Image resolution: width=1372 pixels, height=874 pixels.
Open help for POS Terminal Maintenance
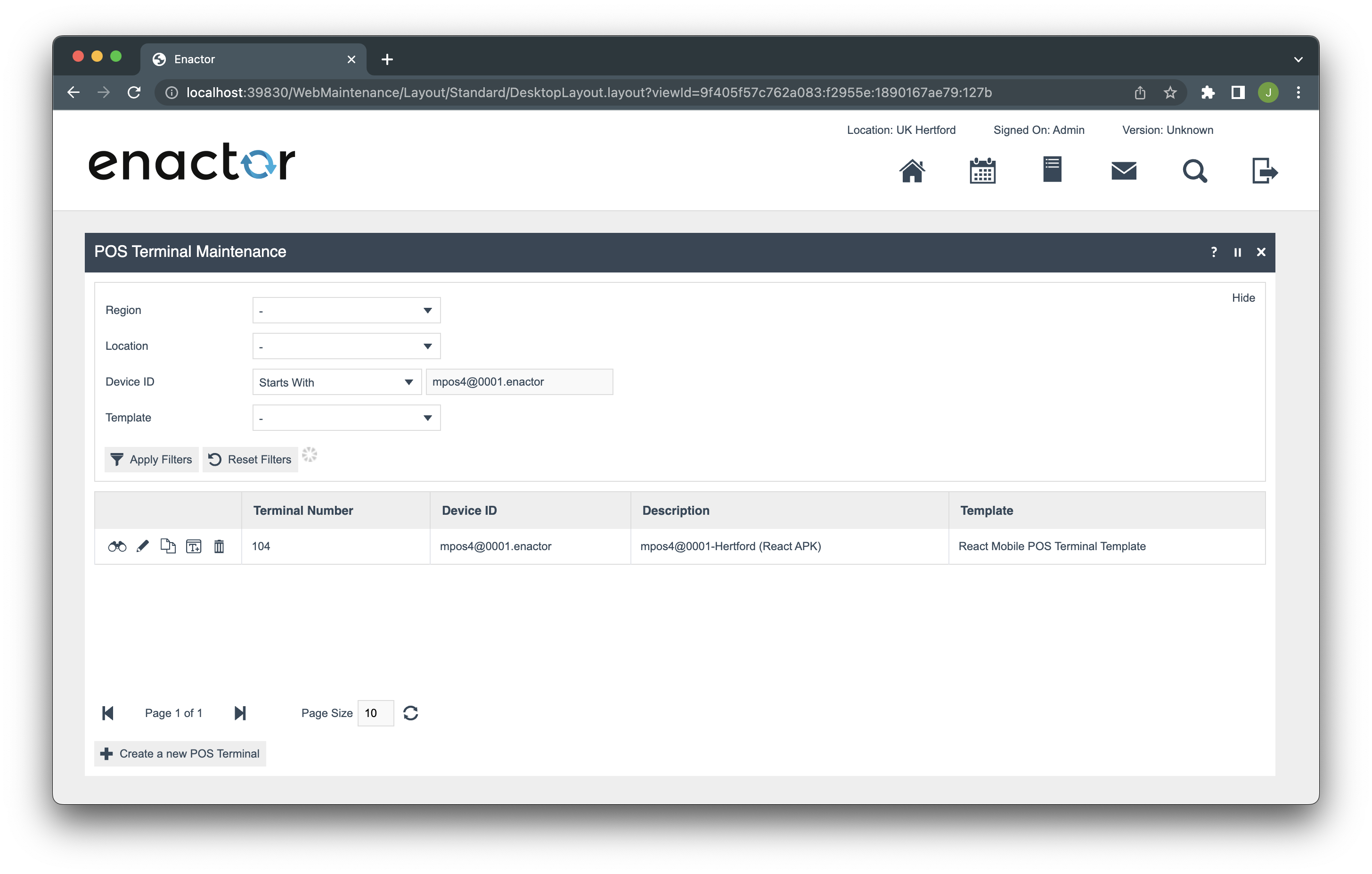pos(1214,252)
